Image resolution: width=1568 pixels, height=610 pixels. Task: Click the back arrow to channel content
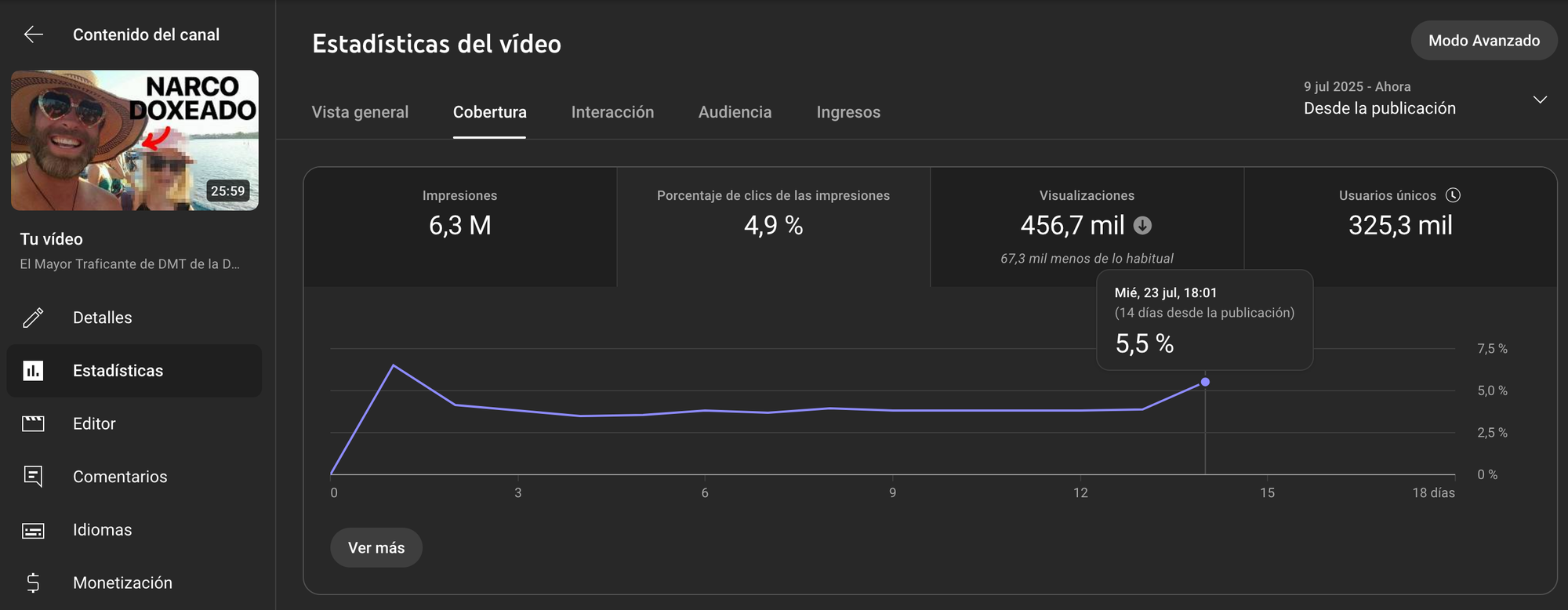point(33,34)
